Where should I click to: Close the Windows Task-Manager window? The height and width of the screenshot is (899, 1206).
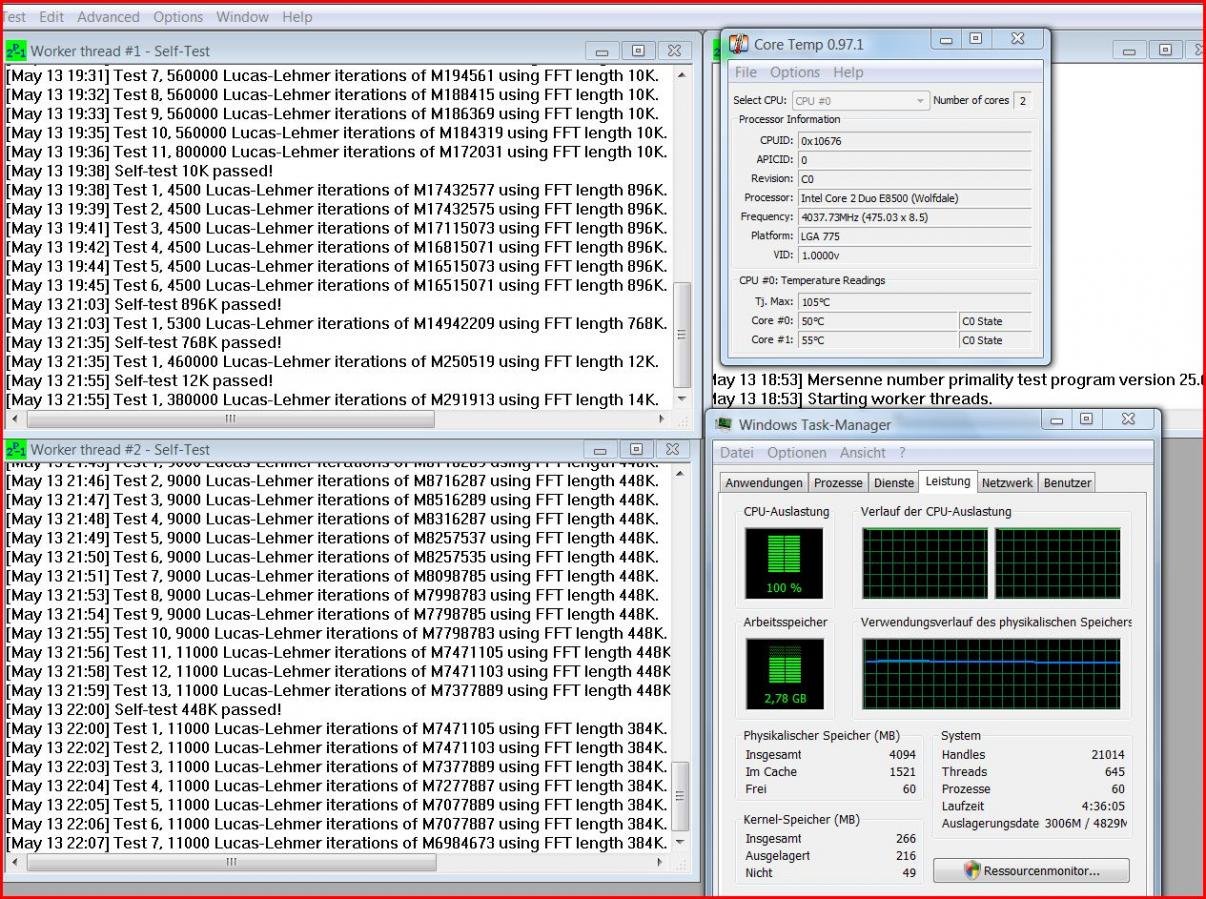[1128, 420]
